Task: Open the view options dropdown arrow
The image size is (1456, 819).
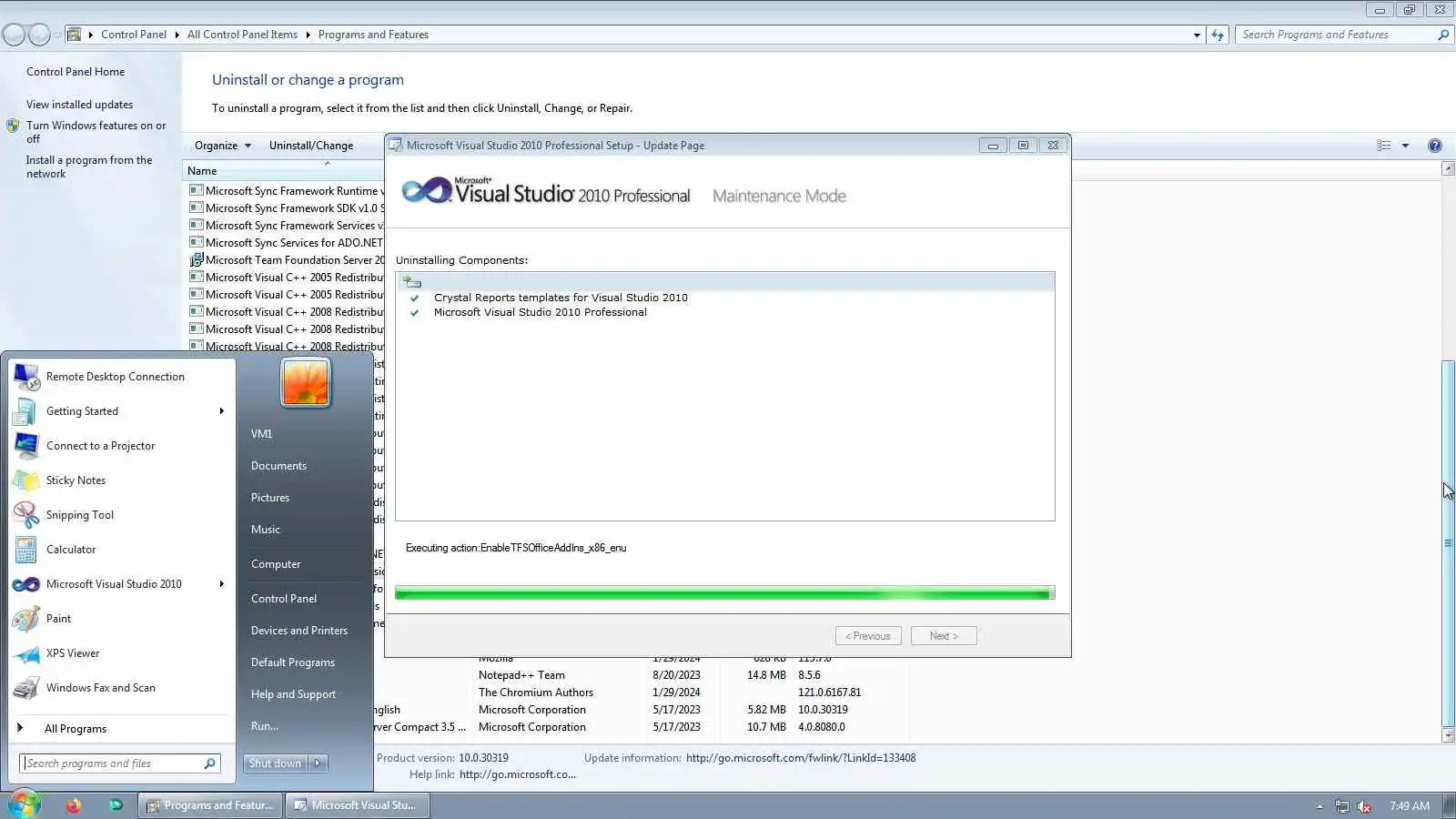Action: 1405,146
